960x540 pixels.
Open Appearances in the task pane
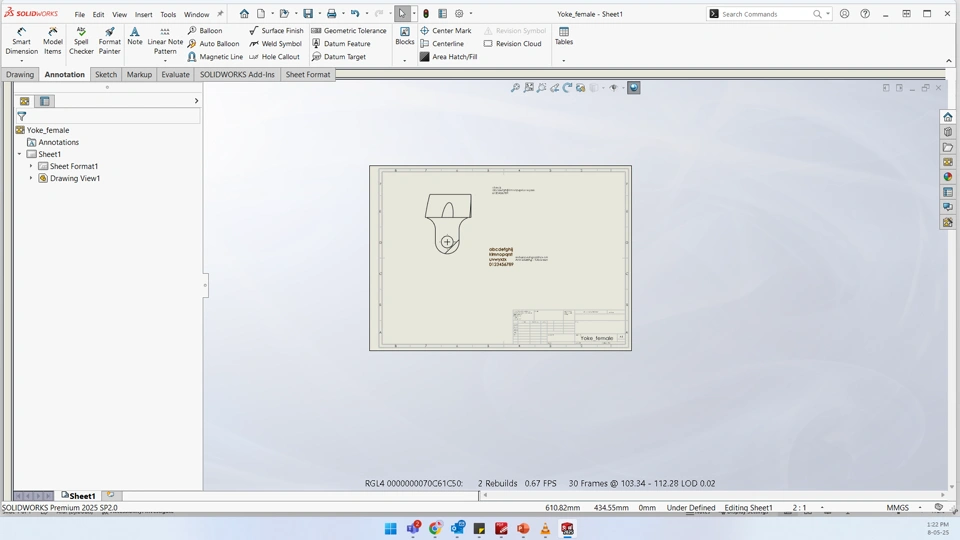coord(948,177)
